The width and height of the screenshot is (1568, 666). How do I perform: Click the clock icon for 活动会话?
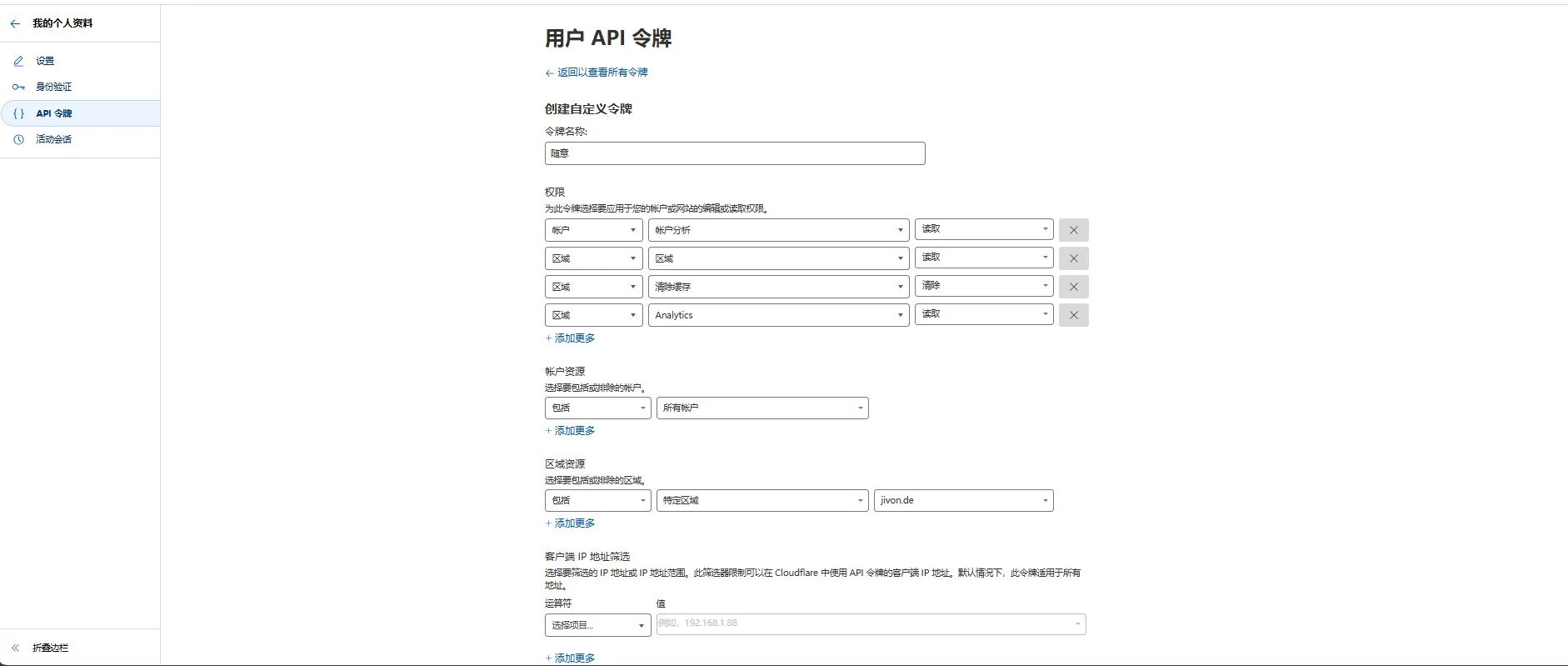tap(18, 139)
